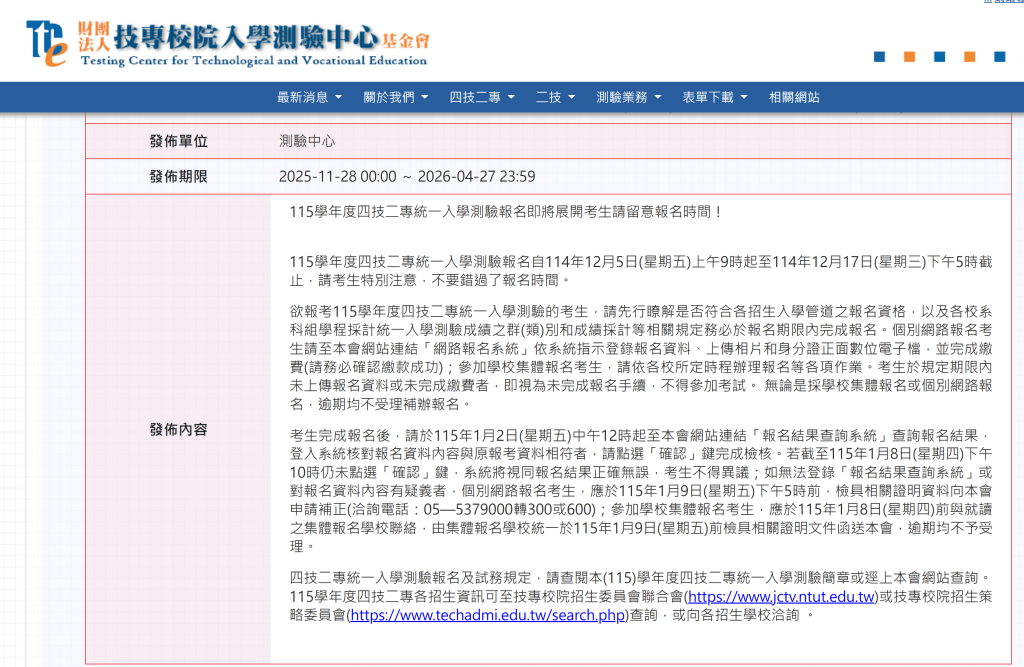The width and height of the screenshot is (1024, 667).
Task: Expand the 四技二專 navigation dropdown
Action: (482, 97)
